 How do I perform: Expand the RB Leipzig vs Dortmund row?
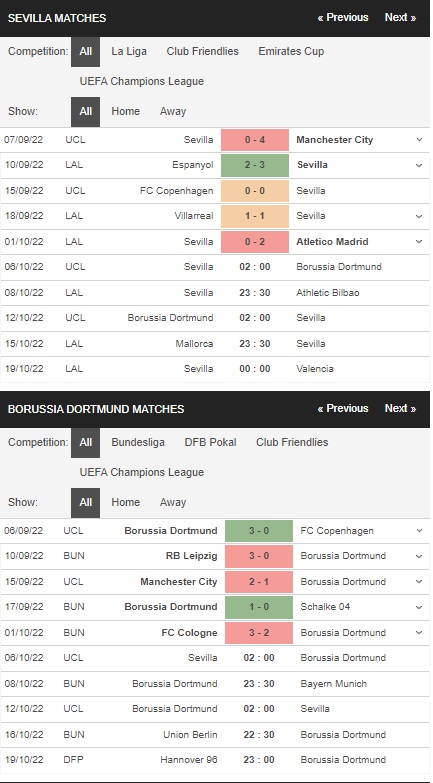(x=420, y=556)
